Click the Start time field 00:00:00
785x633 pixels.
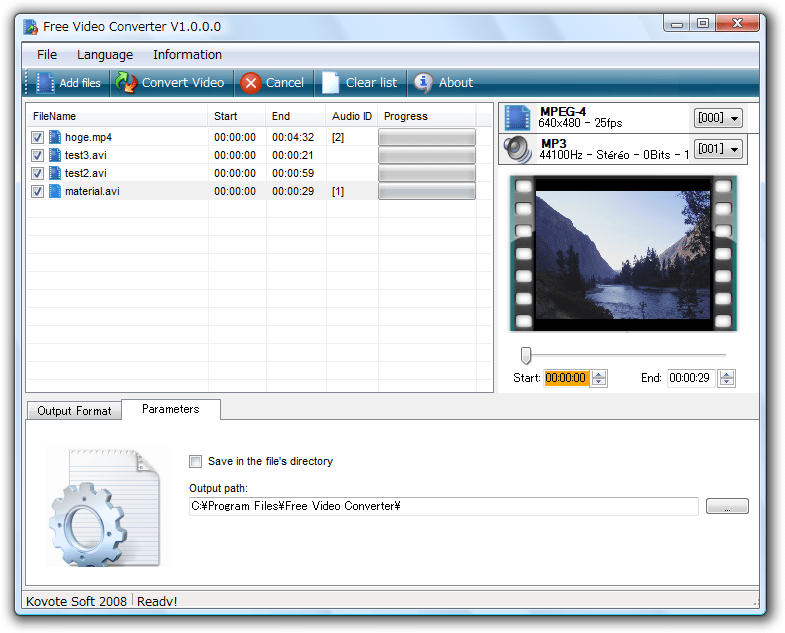566,378
